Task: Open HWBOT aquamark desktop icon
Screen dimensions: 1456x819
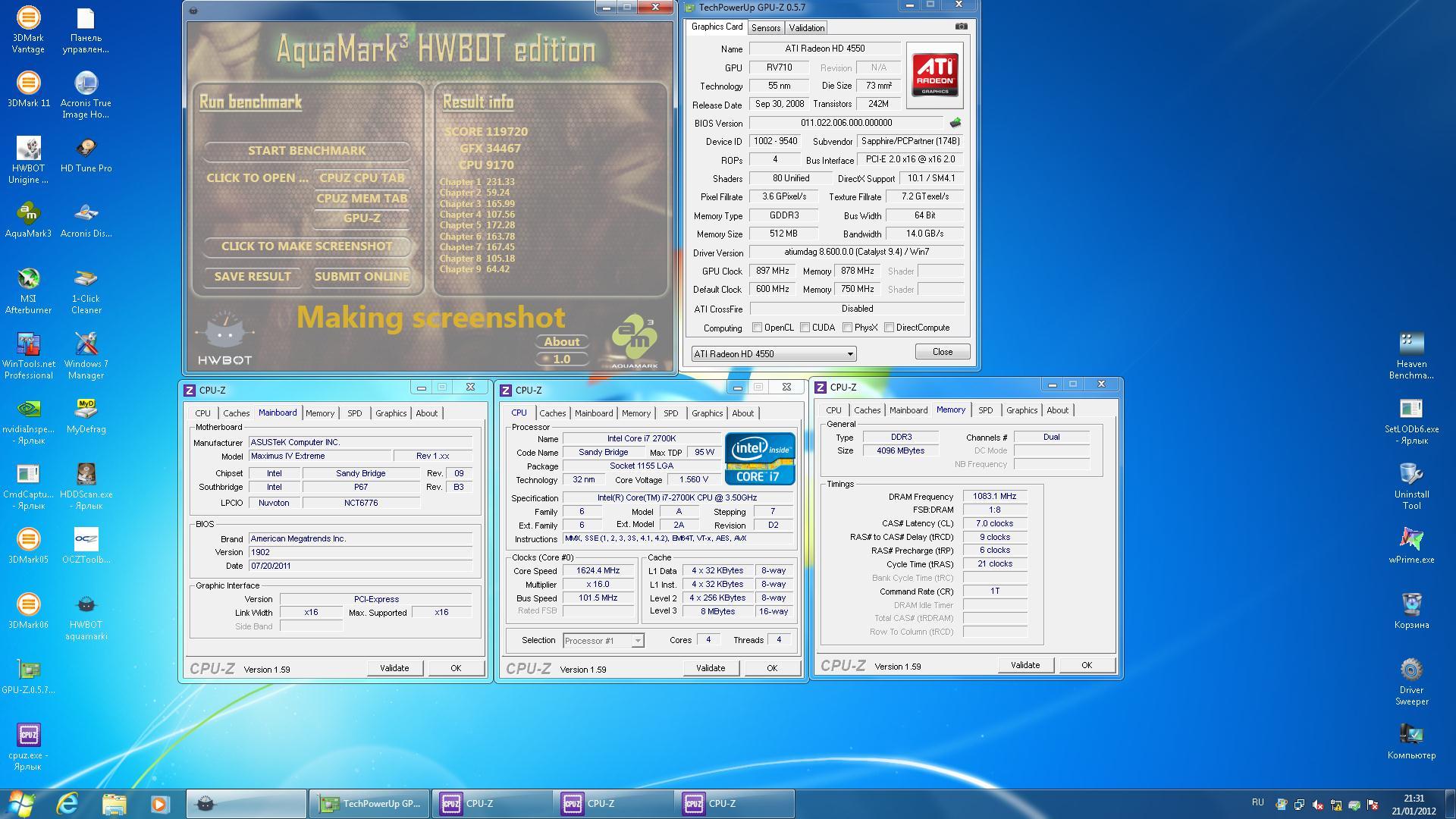Action: [86, 617]
